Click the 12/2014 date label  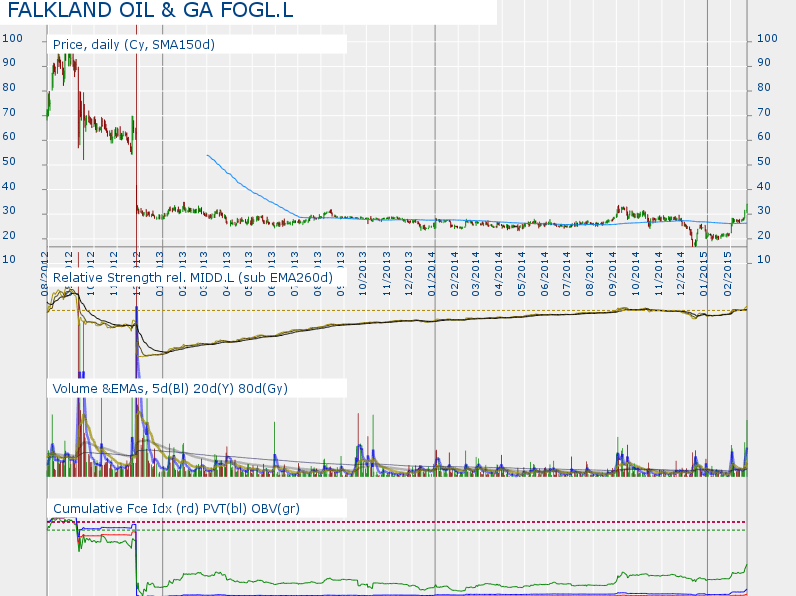pyautogui.click(x=681, y=274)
